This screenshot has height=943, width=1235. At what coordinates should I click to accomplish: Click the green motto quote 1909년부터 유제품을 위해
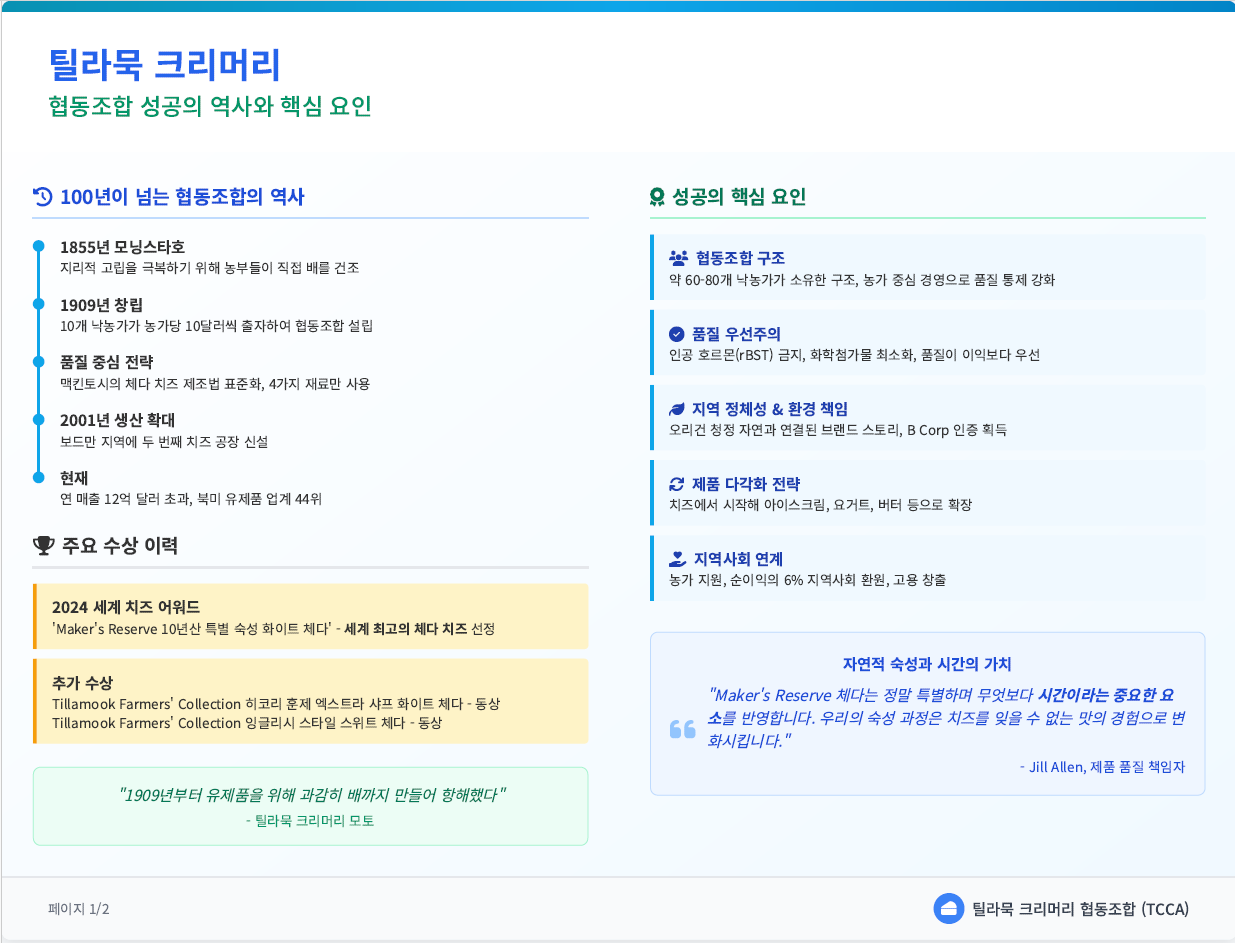coord(311,795)
